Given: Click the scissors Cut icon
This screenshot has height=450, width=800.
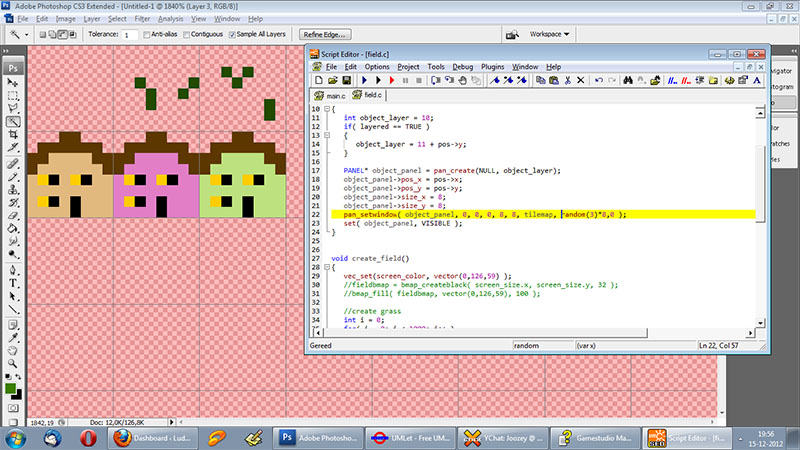Looking at the screenshot, I should [x=566, y=80].
